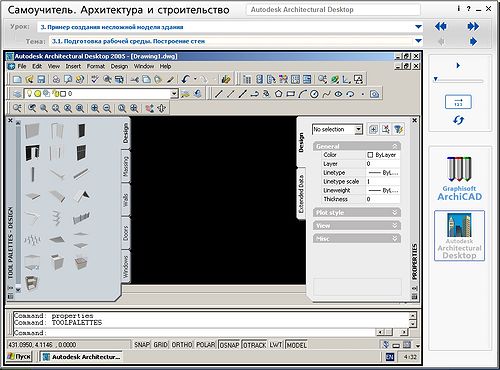The height and width of the screenshot is (370, 500).
Task: Go to previous lesson double arrow
Action: [441, 26]
